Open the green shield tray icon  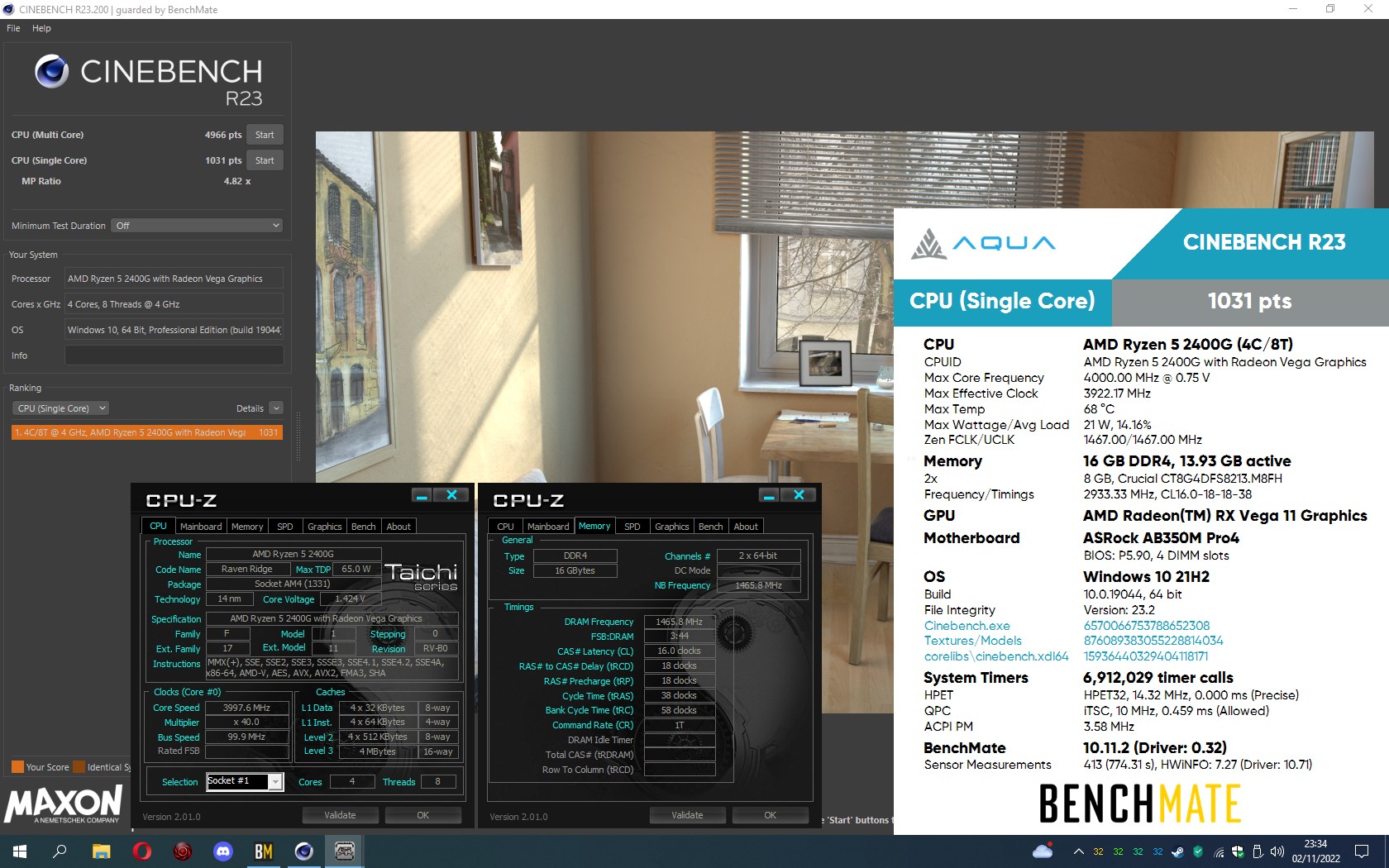(1197, 851)
